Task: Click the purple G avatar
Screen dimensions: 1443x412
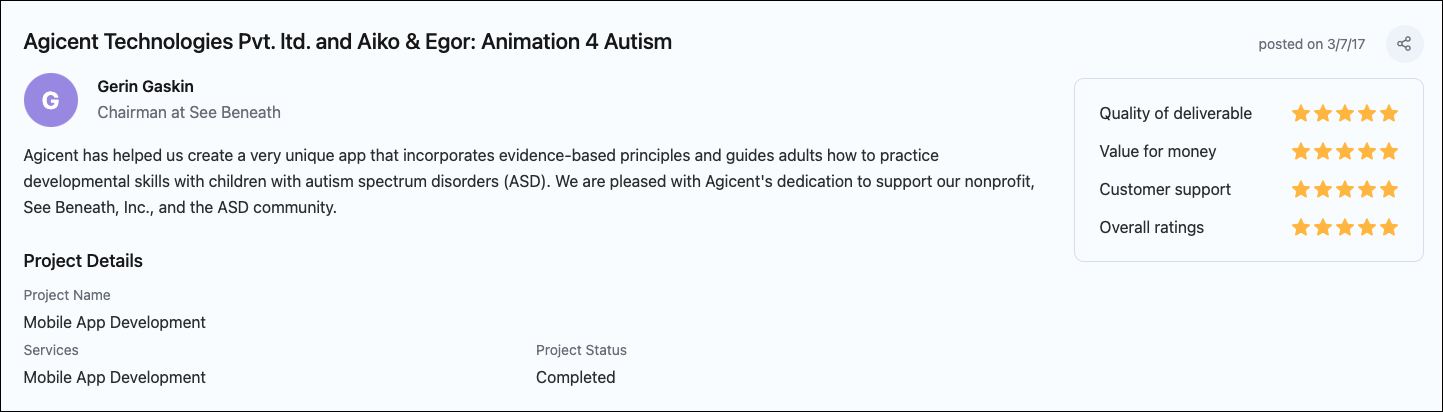Action: pyautogui.click(x=50, y=100)
